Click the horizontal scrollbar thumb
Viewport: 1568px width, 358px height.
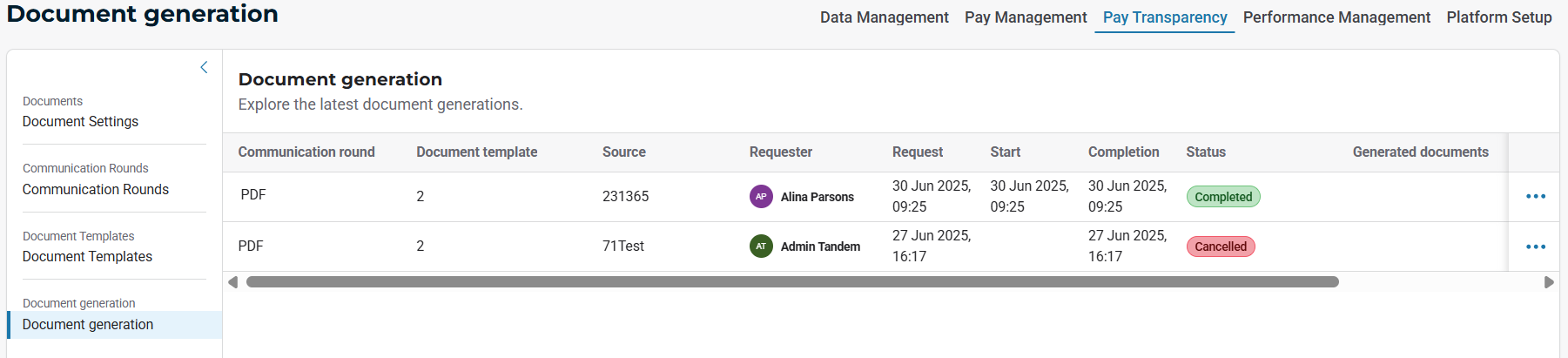792,282
